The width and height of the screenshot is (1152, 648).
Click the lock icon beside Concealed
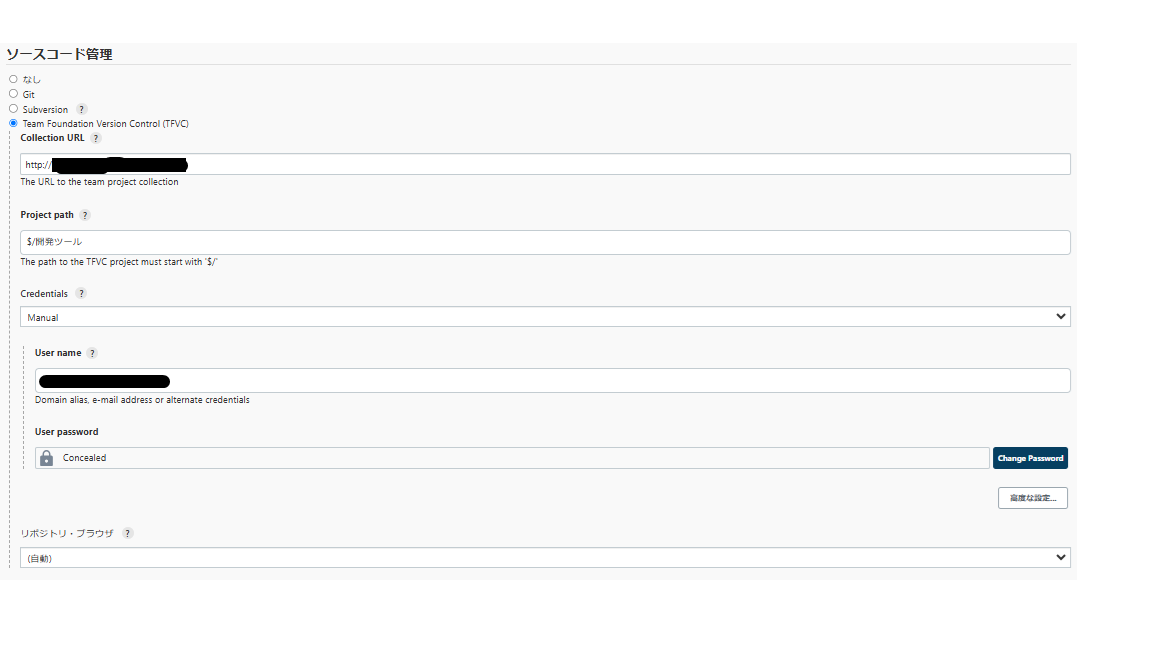point(46,458)
